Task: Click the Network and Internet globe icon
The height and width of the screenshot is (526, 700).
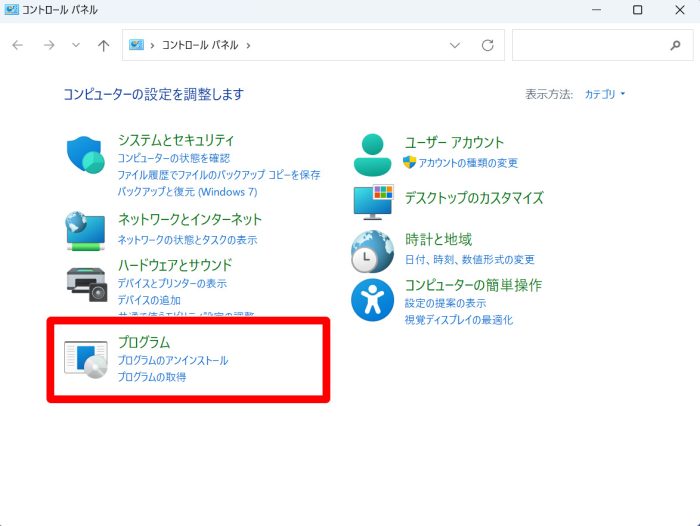Action: [x=86, y=229]
